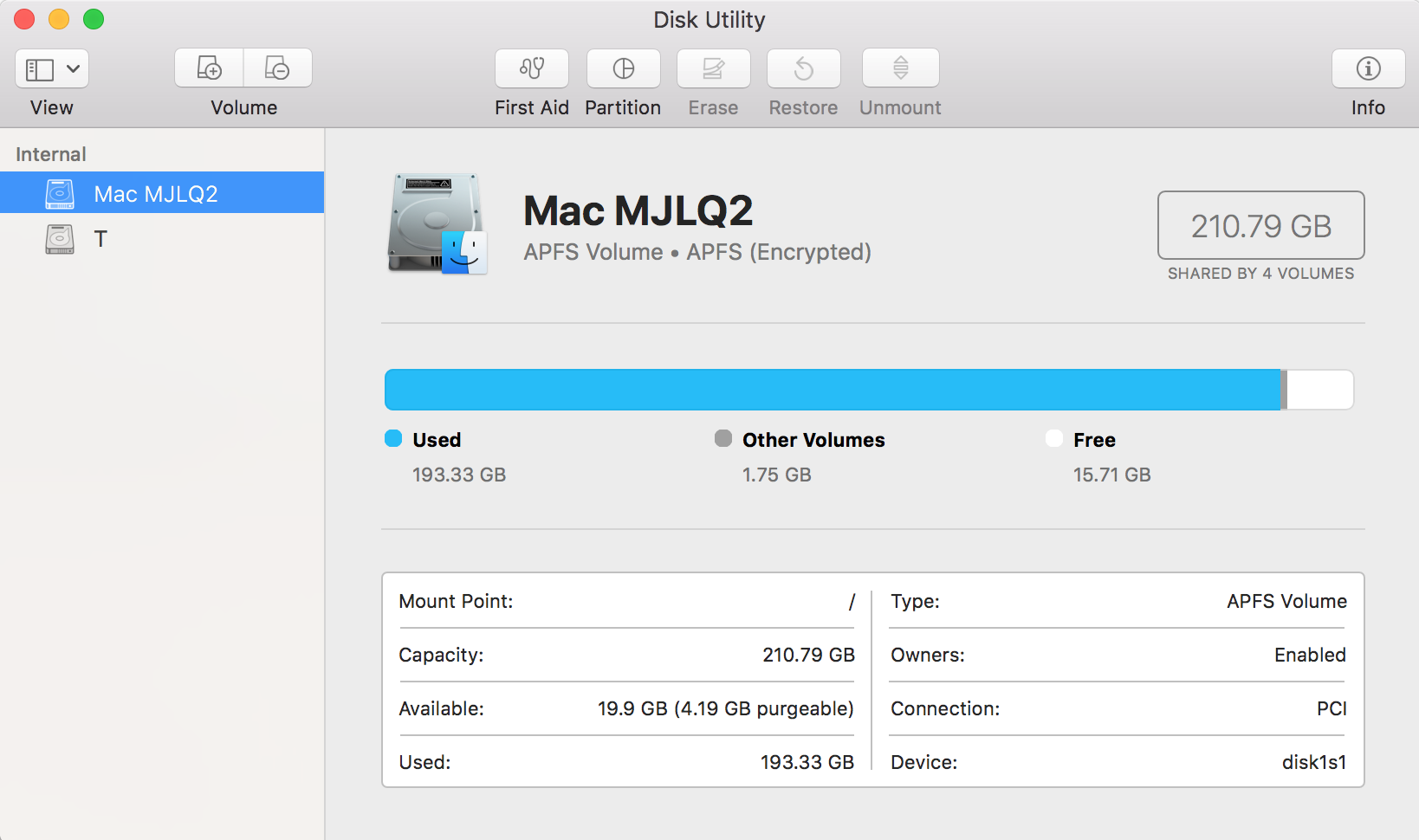Click the Unmount eject icon
This screenshot has height=840, width=1419.
pyautogui.click(x=901, y=68)
